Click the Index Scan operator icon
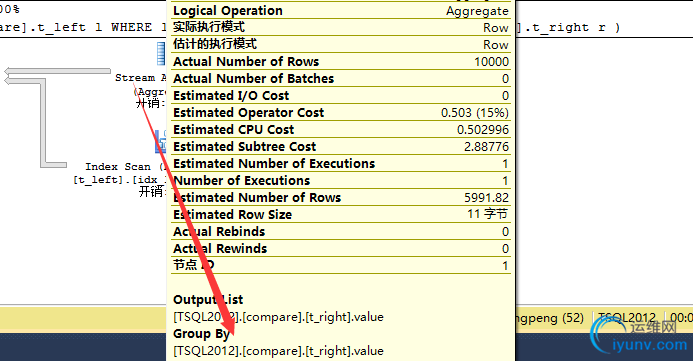 (161, 142)
